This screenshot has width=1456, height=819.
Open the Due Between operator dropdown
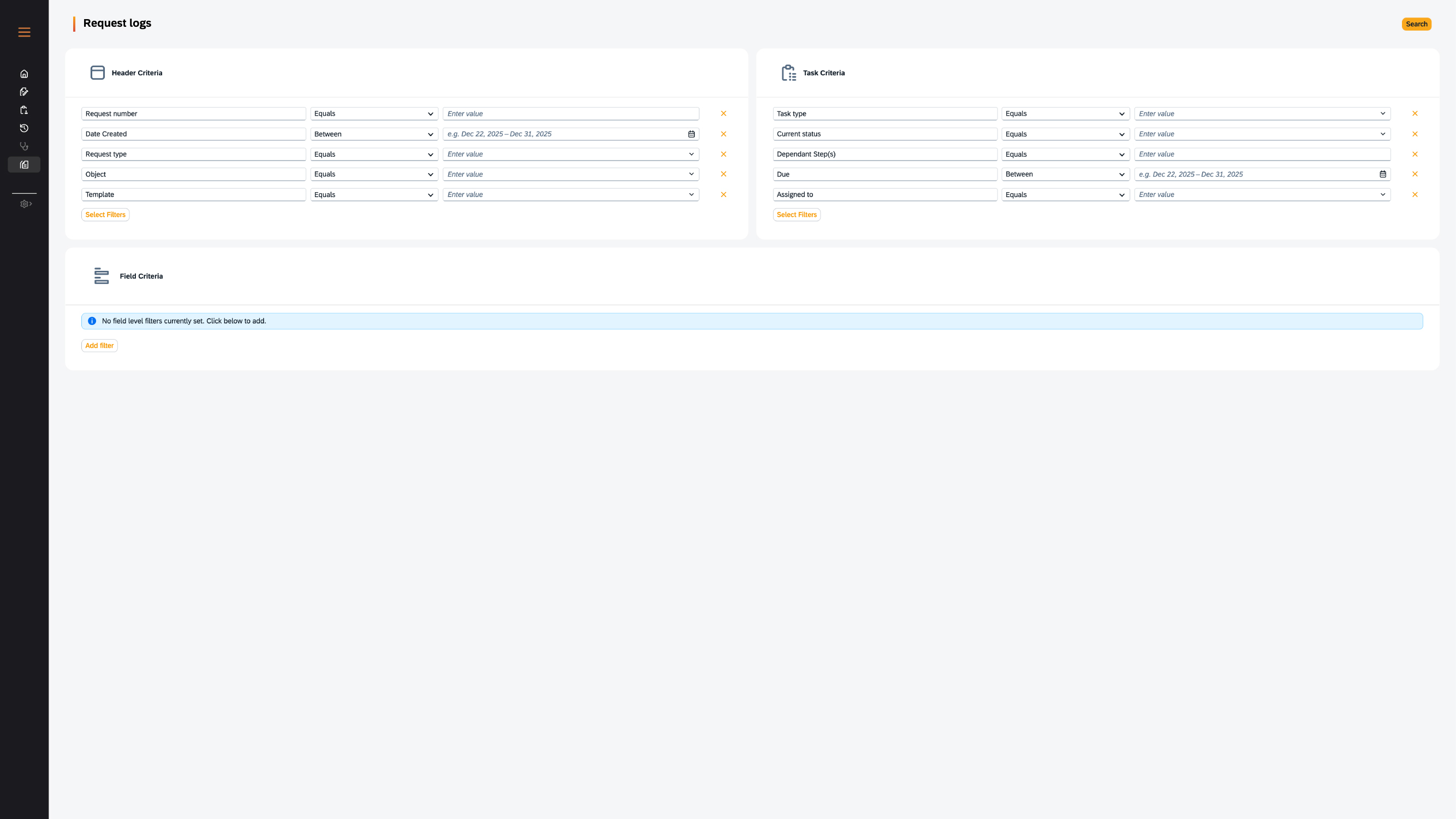[x=1066, y=174]
